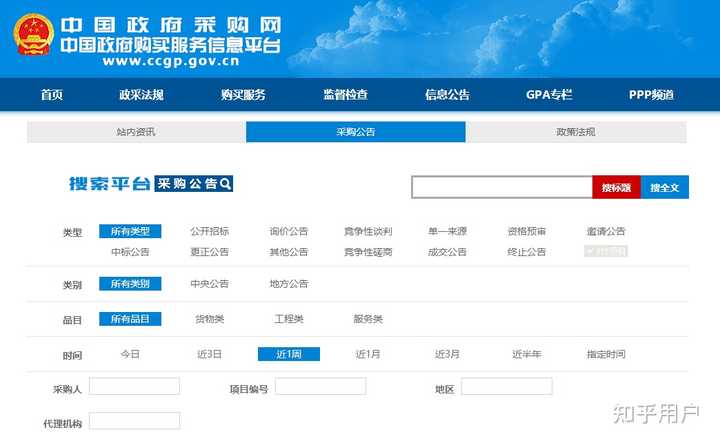The width and height of the screenshot is (720, 439).
Task: Filter by 询价公告 type
Action: coord(289,231)
